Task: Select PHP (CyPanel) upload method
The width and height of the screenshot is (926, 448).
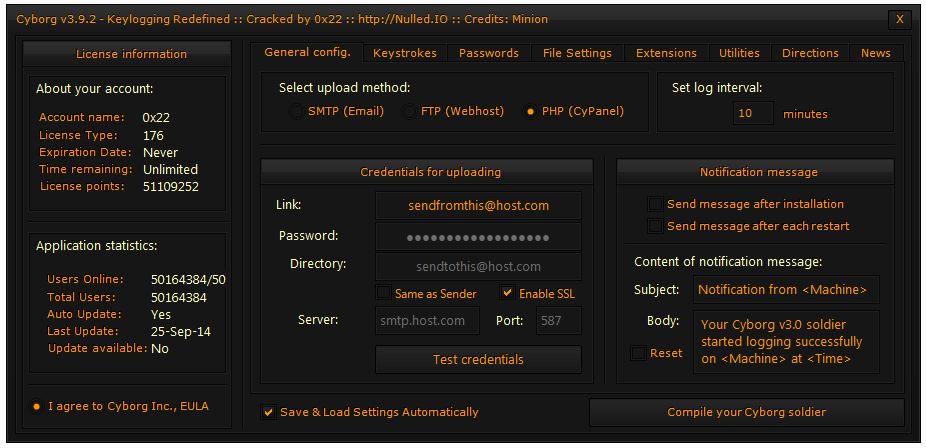Action: [x=530, y=112]
